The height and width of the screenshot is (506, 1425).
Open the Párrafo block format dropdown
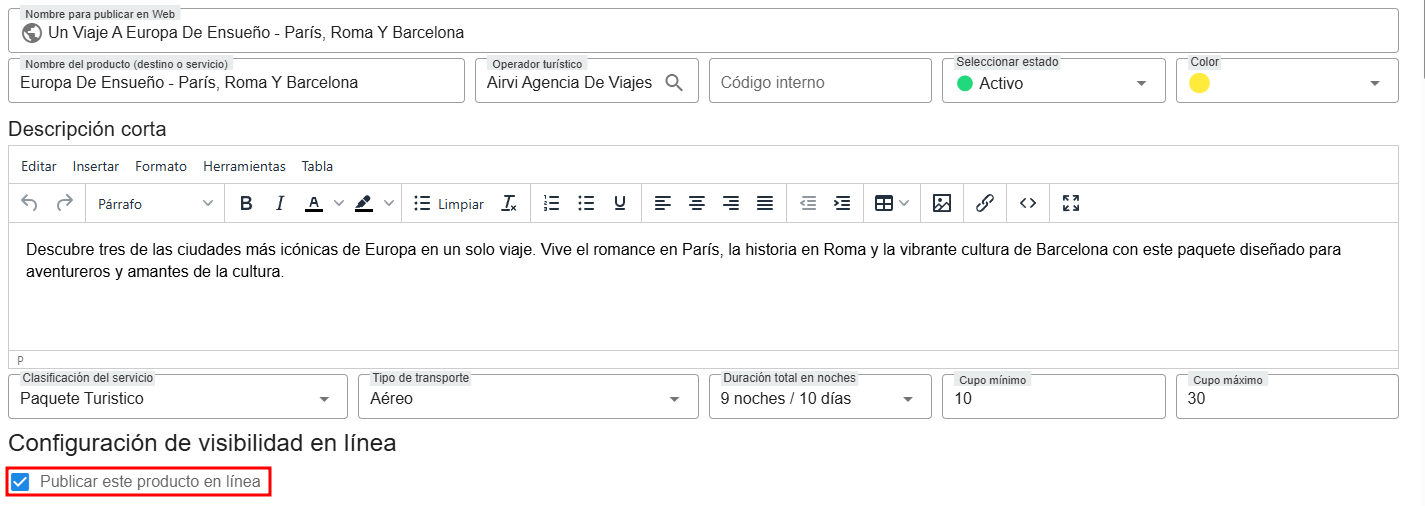click(155, 203)
